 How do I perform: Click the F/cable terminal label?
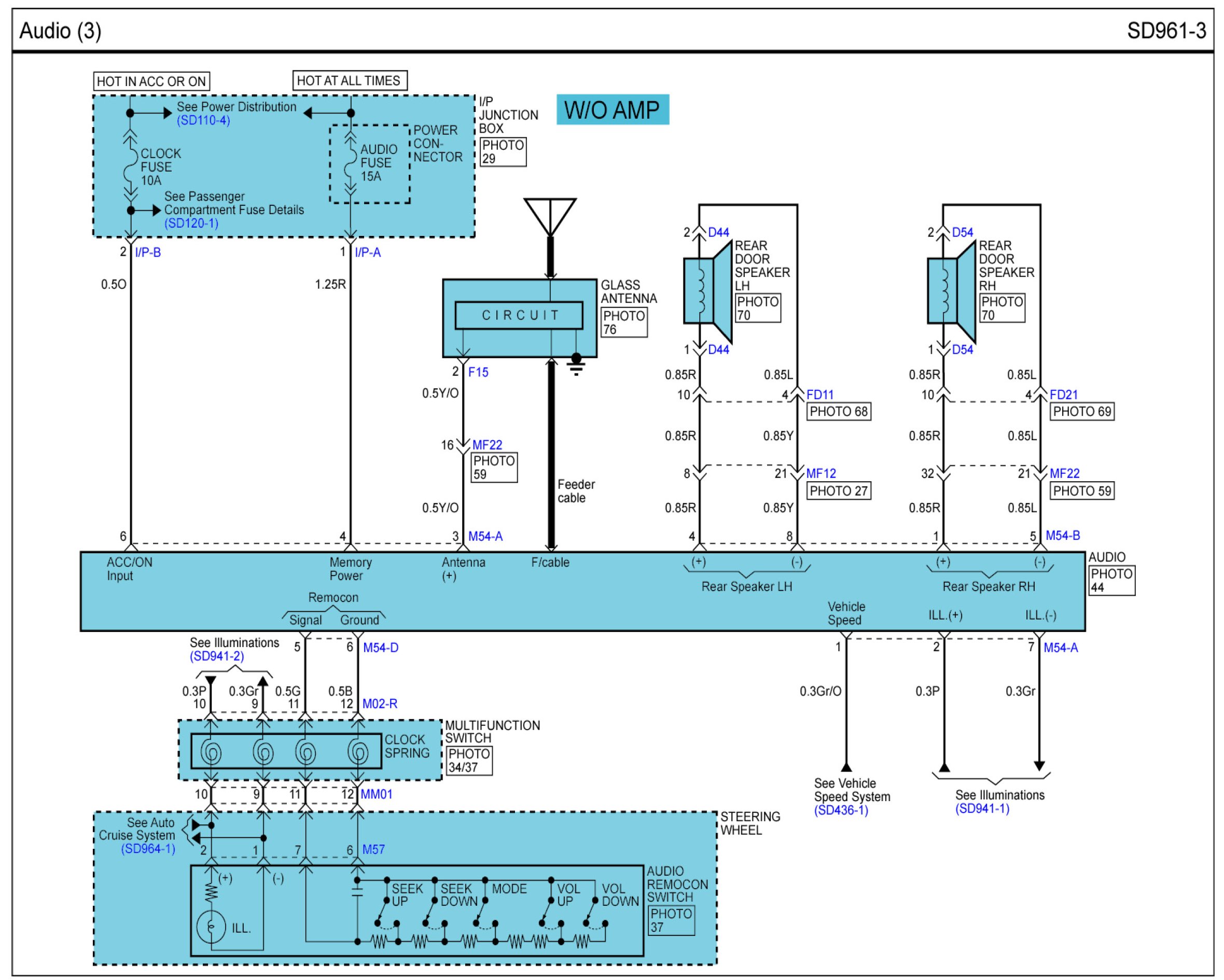550,563
